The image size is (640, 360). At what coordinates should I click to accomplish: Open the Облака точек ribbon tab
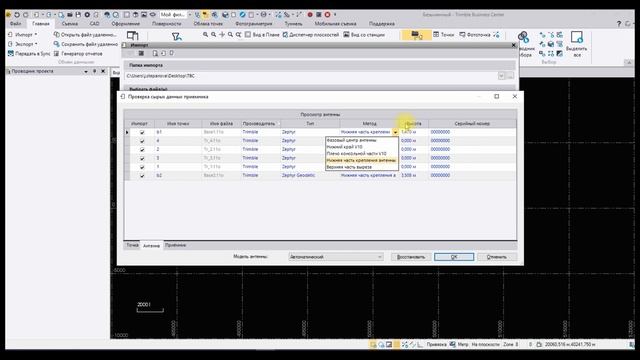pyautogui.click(x=208, y=24)
